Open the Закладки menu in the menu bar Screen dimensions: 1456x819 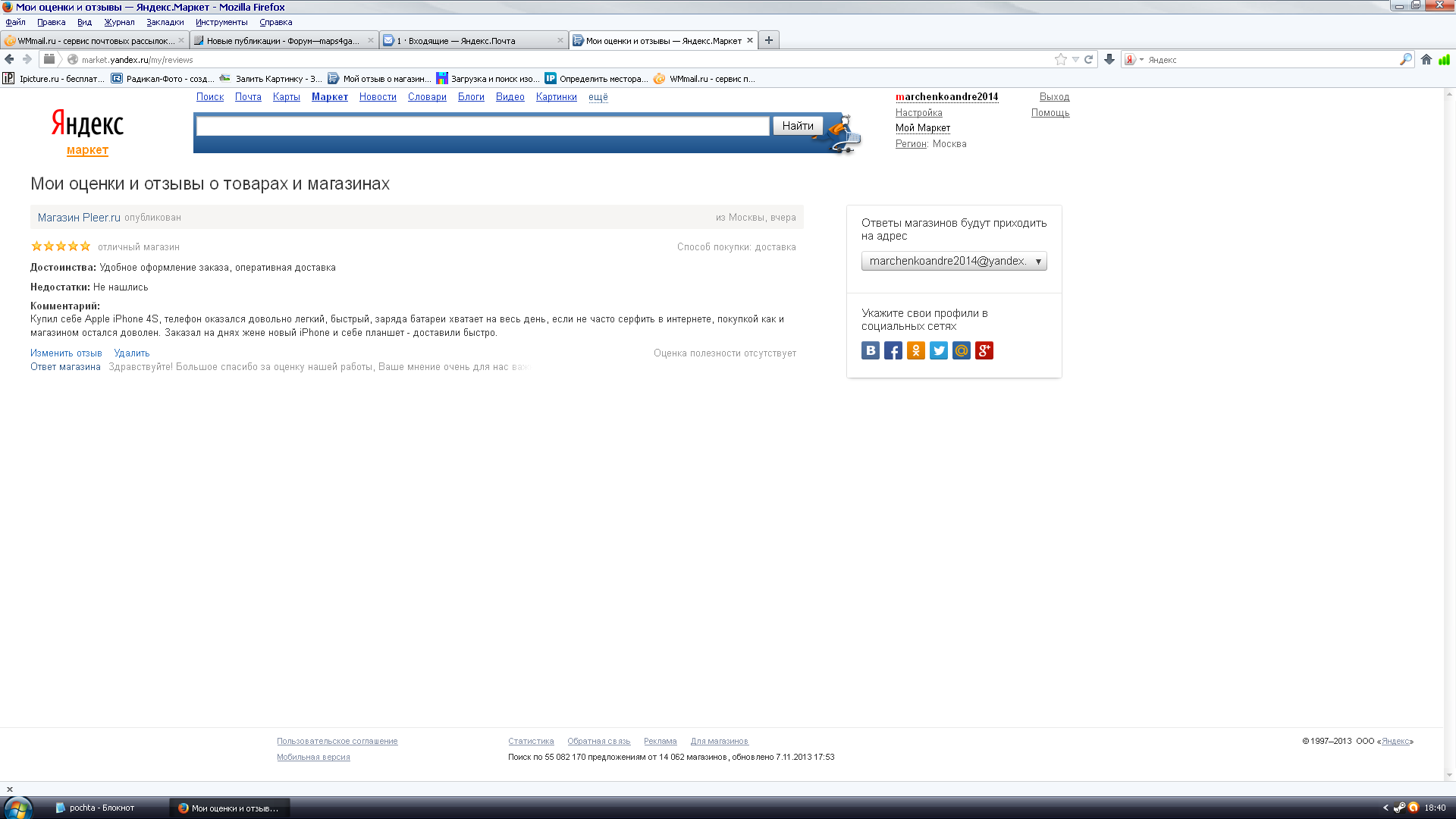165,22
